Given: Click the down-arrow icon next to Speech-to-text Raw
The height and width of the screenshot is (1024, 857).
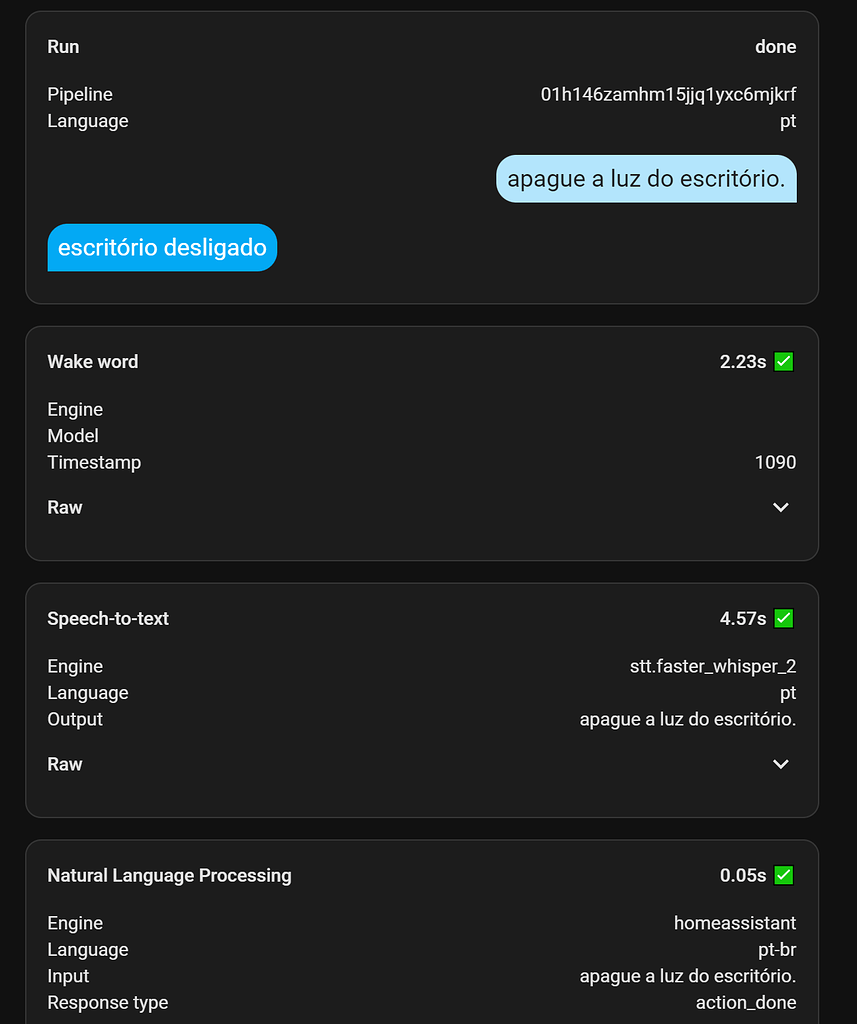Looking at the screenshot, I should [780, 764].
